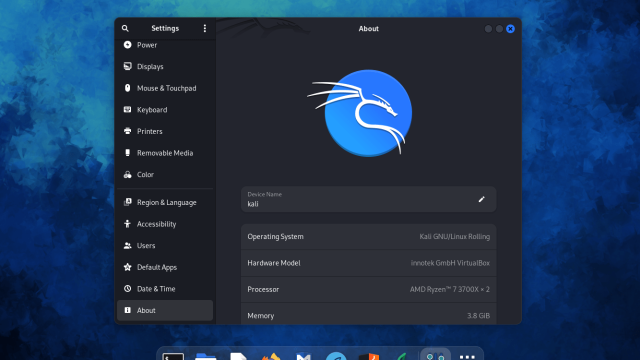This screenshot has width=640, height=360.
Task: Open the search in Settings header
Action: [125, 29]
